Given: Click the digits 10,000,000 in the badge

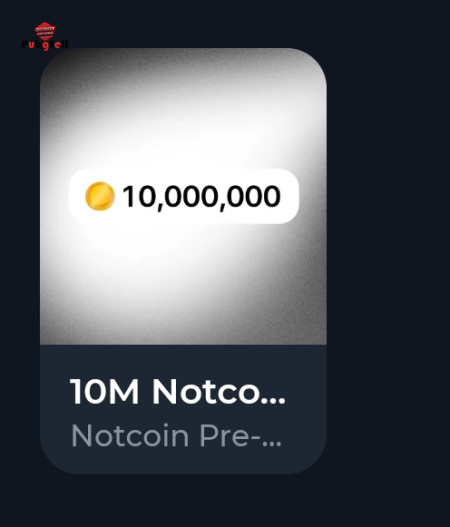Looking at the screenshot, I should click(202, 197).
